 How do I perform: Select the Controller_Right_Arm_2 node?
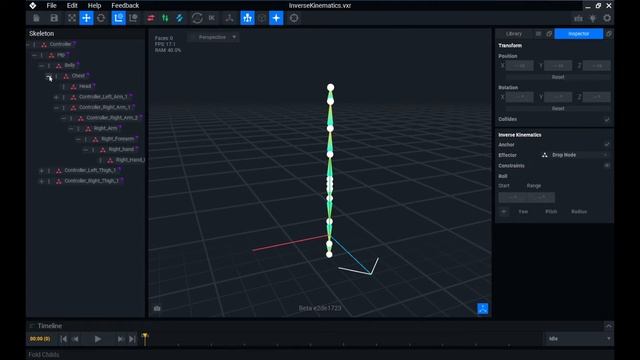(112, 118)
